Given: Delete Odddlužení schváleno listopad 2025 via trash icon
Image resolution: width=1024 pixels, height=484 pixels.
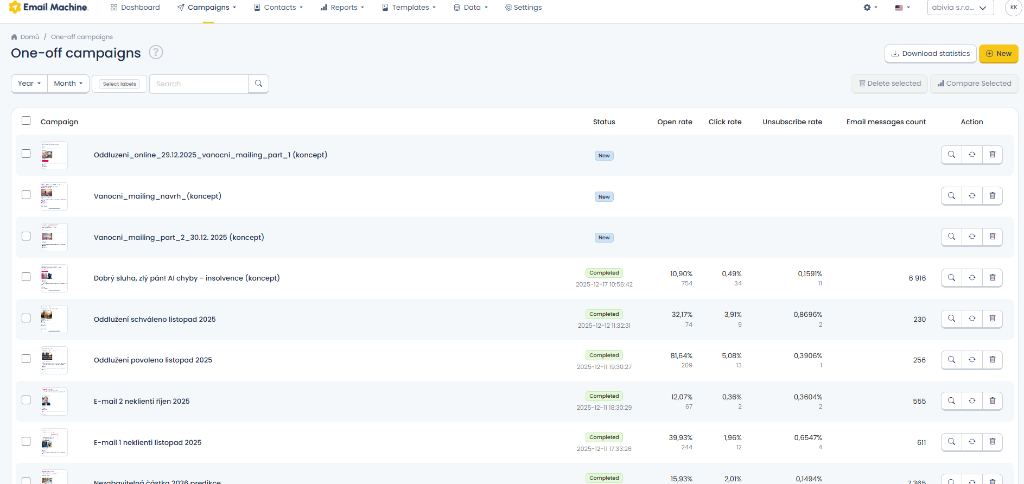Looking at the screenshot, I should click(992, 319).
